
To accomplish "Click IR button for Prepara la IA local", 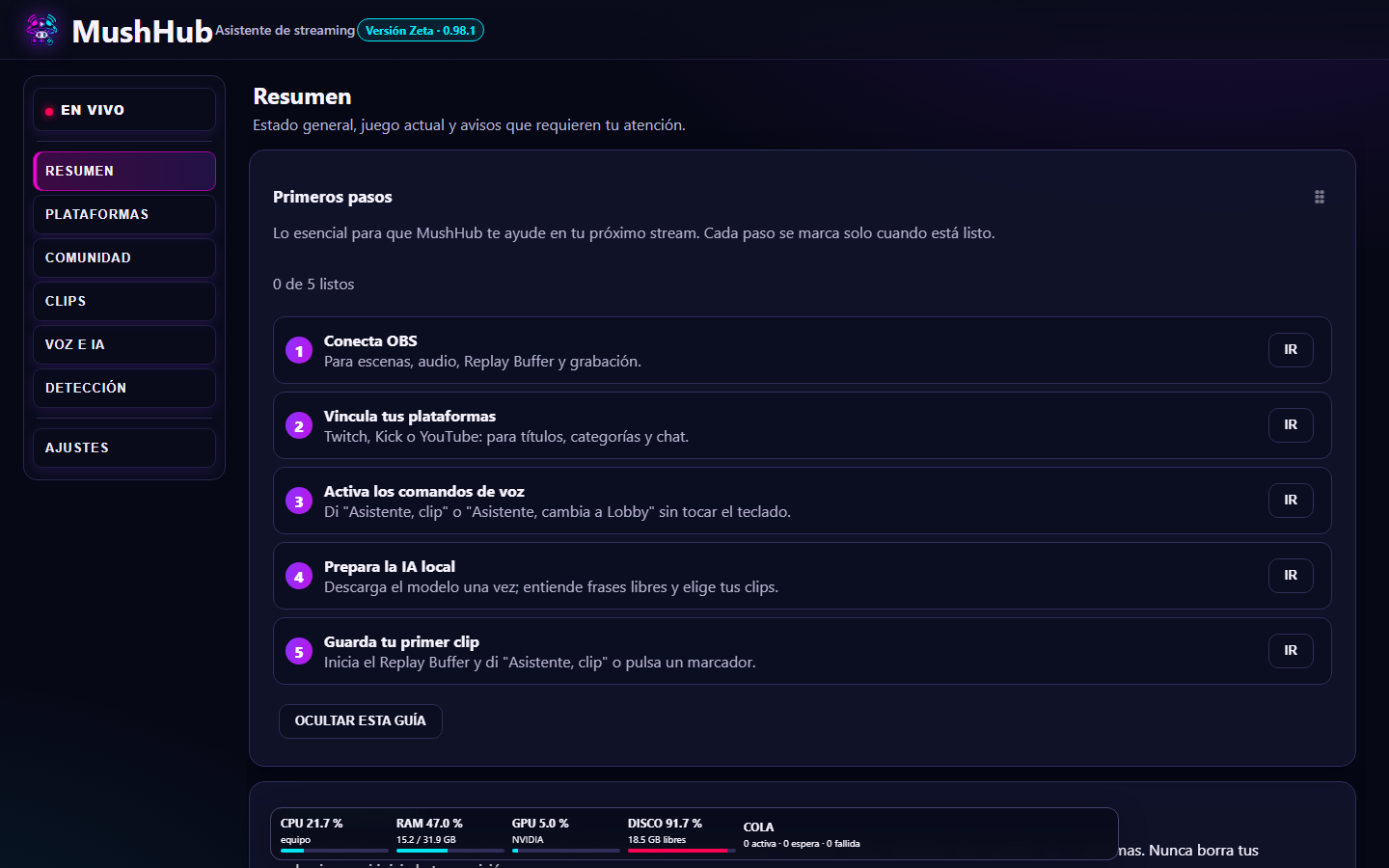I will 1291,576.
